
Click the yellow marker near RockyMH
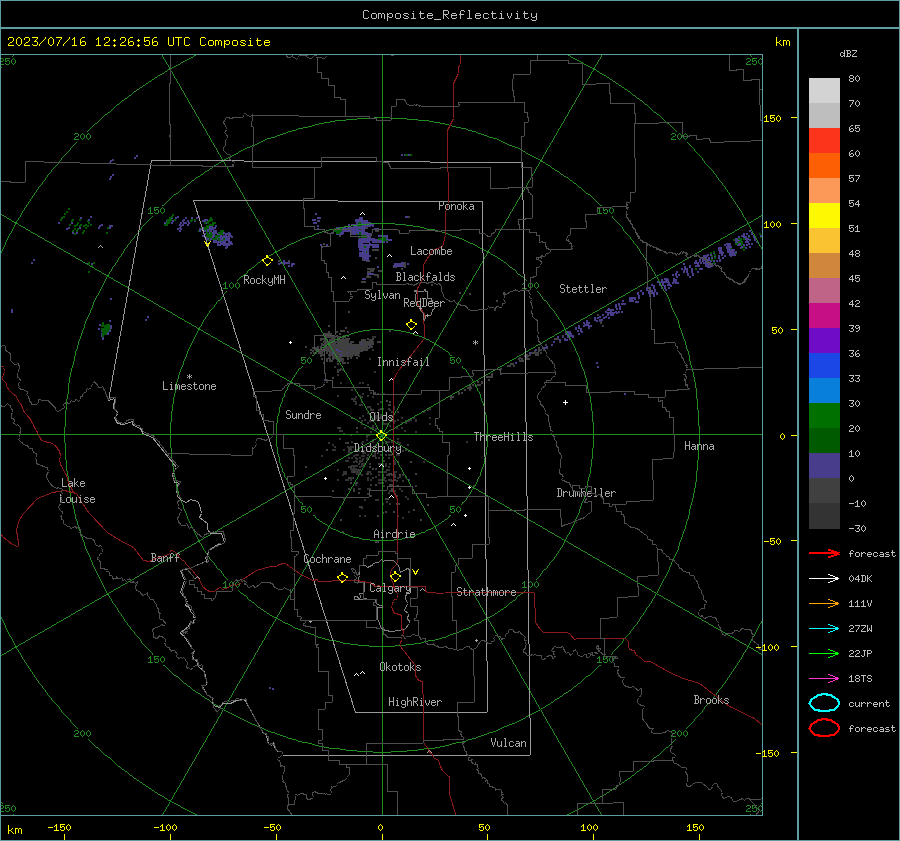pos(267,261)
